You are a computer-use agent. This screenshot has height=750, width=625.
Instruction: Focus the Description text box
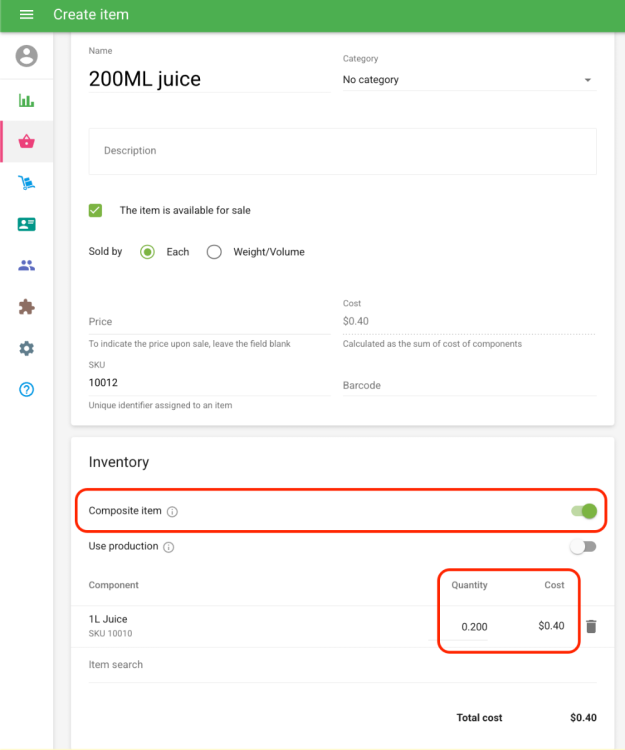tap(342, 151)
